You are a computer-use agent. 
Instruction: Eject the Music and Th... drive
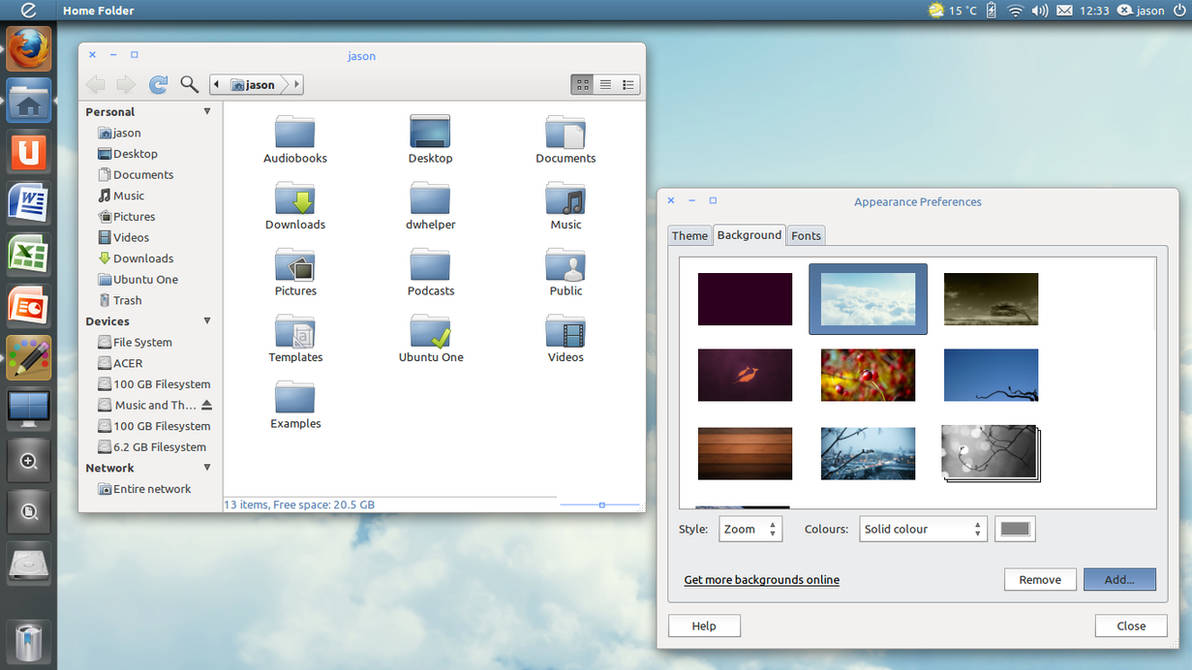(207, 405)
